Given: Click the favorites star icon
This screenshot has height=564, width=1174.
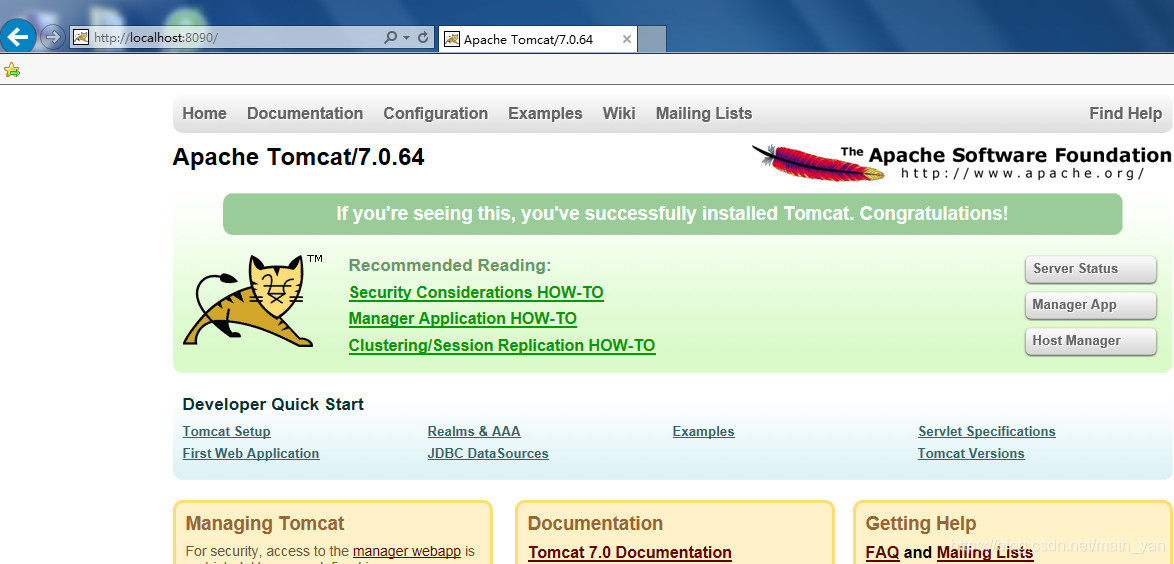Looking at the screenshot, I should point(11,70).
